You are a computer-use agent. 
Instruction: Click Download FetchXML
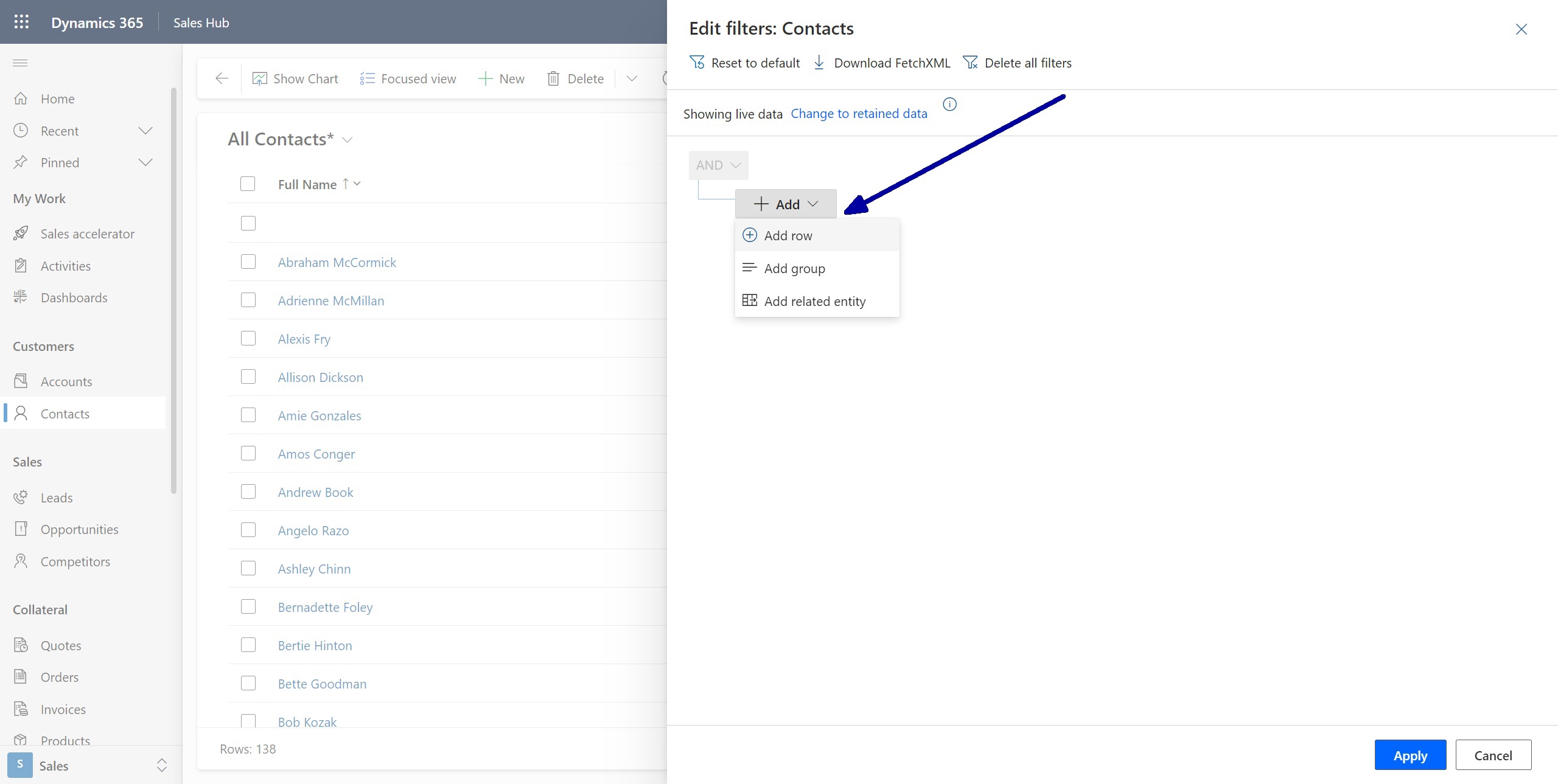881,63
